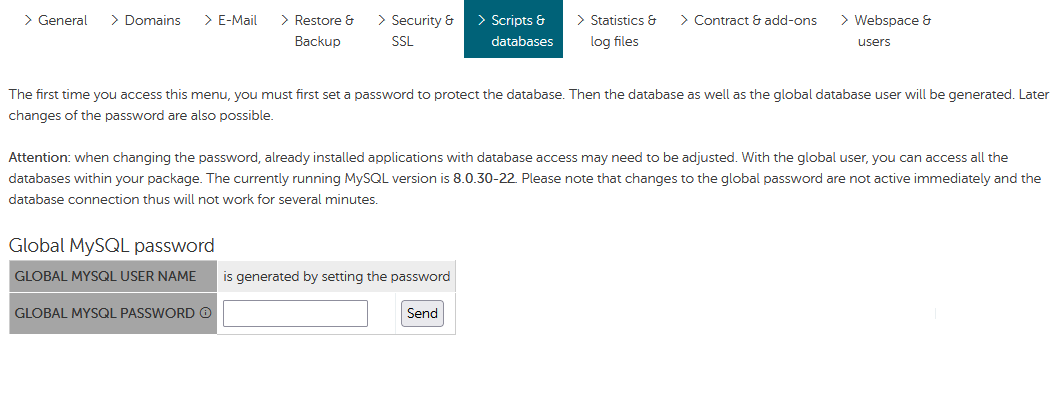Click the Send button
The image size is (1058, 402).
422,314
